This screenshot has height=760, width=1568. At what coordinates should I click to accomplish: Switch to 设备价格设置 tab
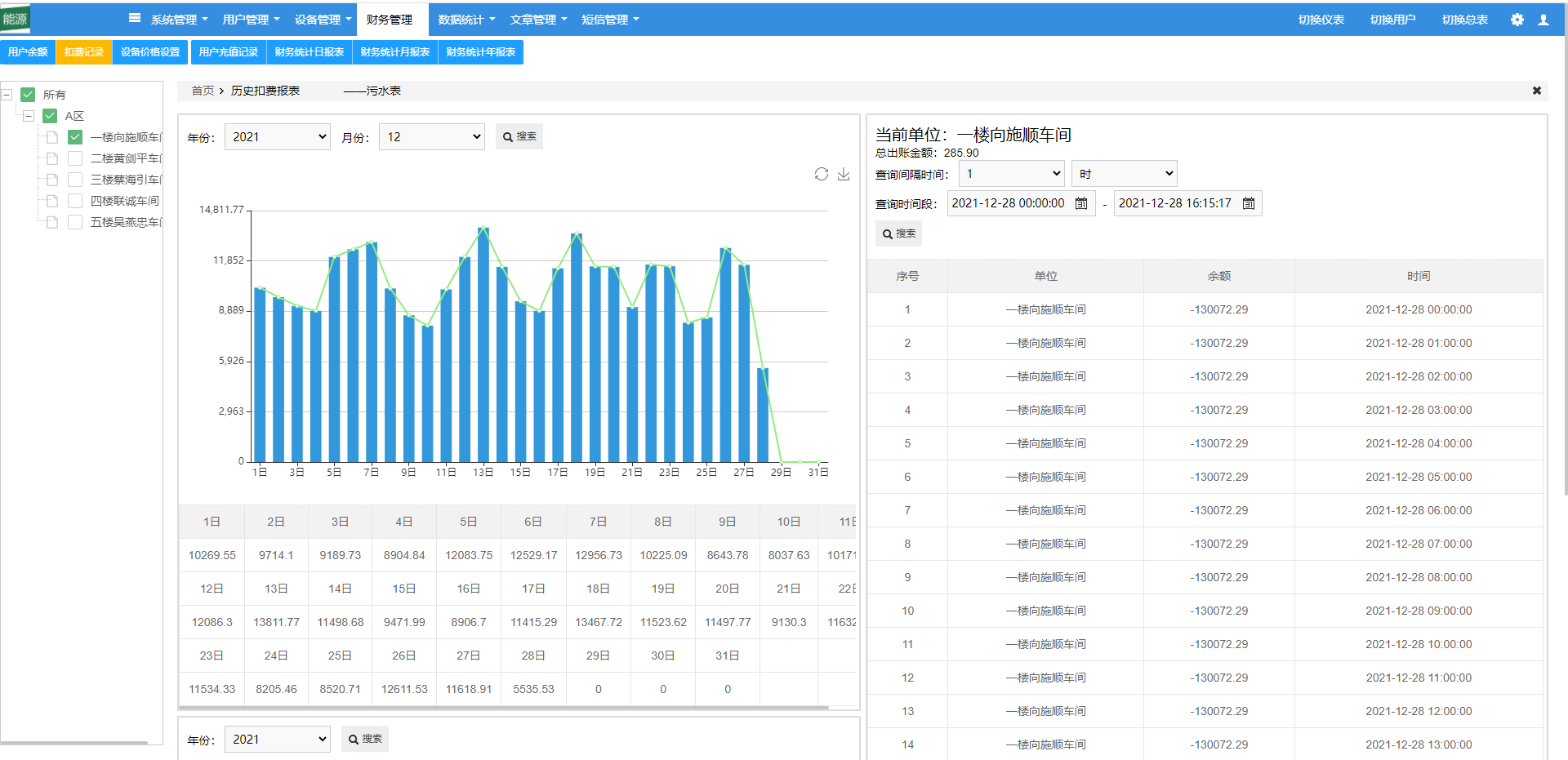click(x=150, y=52)
